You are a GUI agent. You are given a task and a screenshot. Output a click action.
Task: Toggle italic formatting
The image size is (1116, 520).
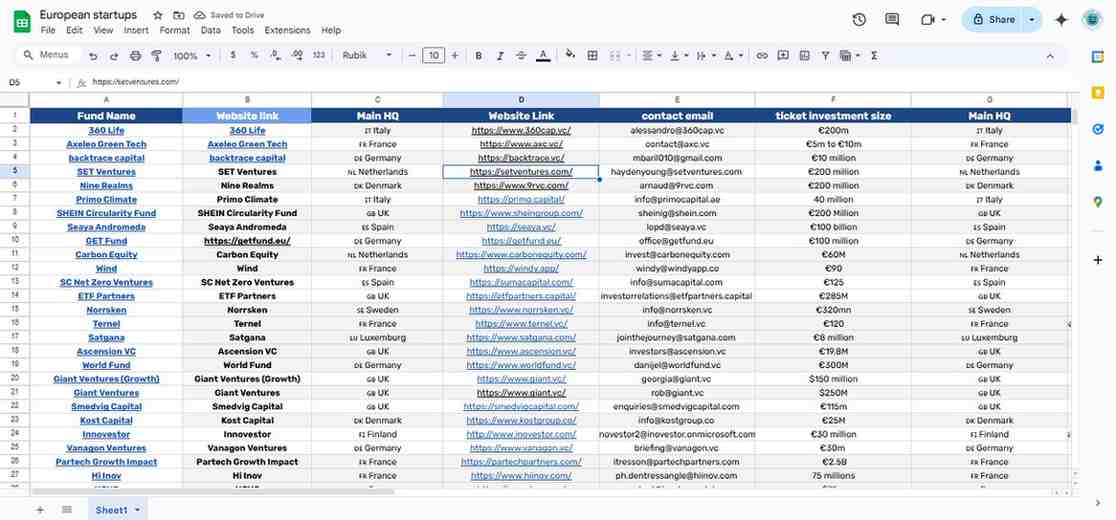[500, 55]
